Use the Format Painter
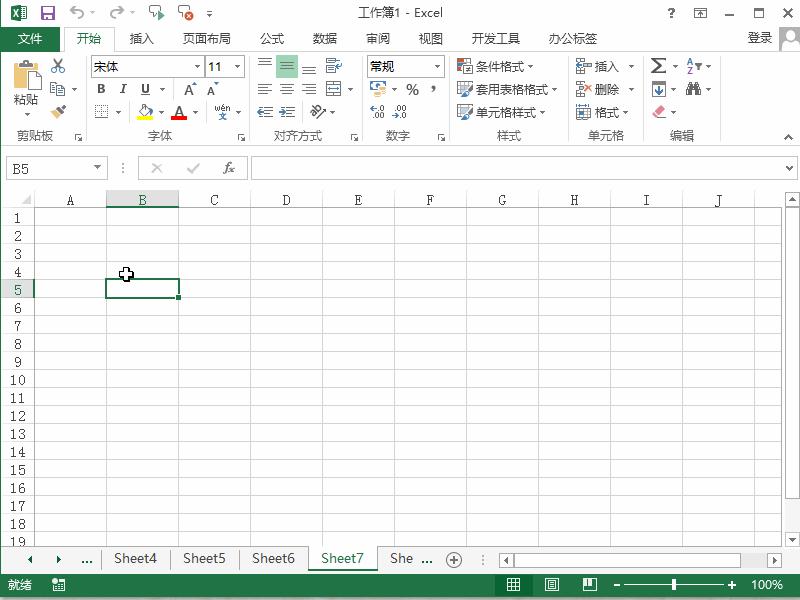The width and height of the screenshot is (800, 600). [x=58, y=111]
